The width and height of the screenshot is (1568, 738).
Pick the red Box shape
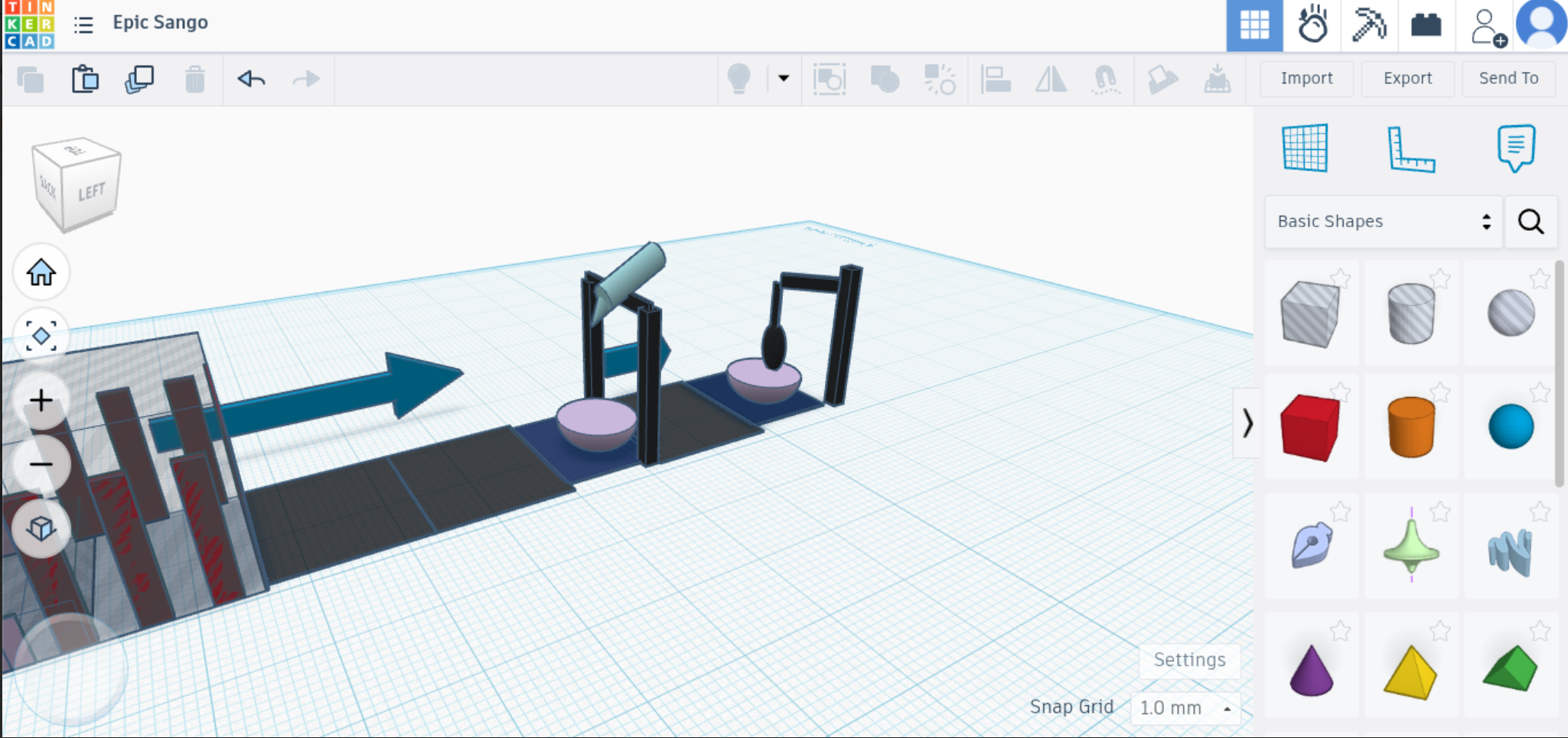pyautogui.click(x=1310, y=428)
